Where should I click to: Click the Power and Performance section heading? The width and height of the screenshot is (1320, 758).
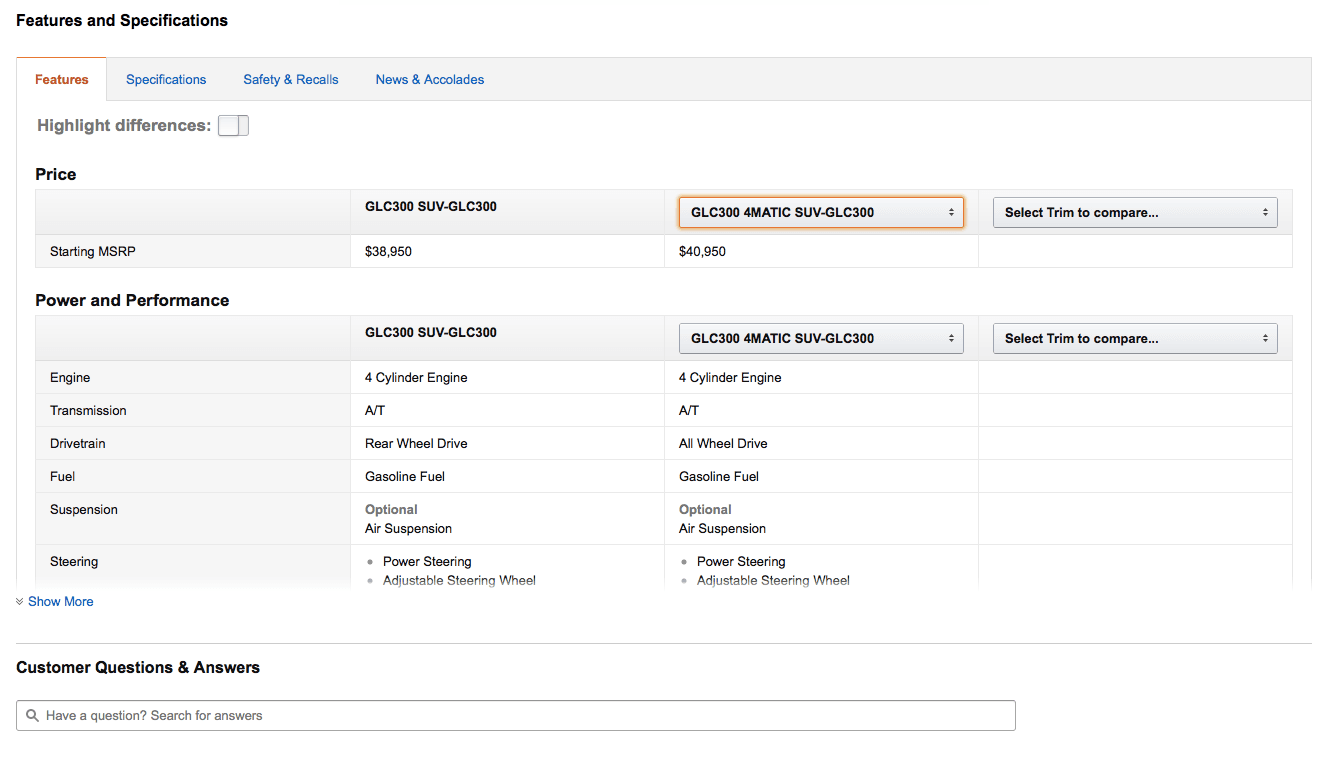(x=132, y=301)
